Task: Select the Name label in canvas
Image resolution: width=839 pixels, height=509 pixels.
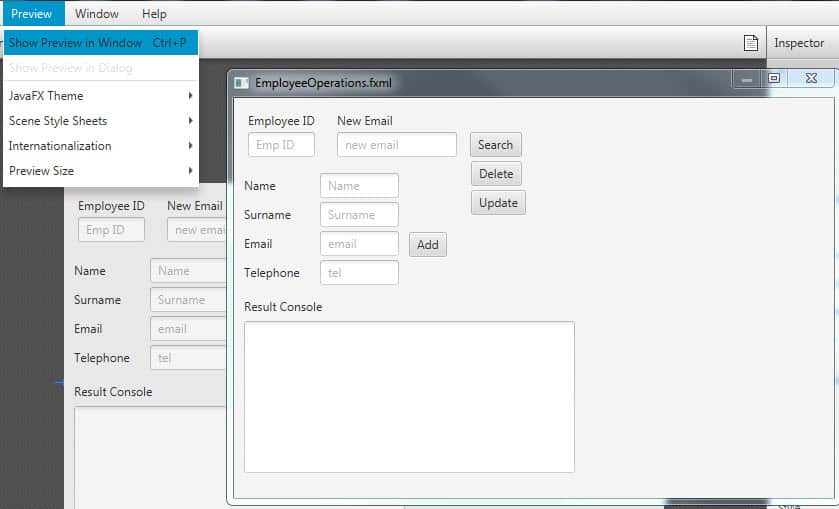Action: pos(90,271)
